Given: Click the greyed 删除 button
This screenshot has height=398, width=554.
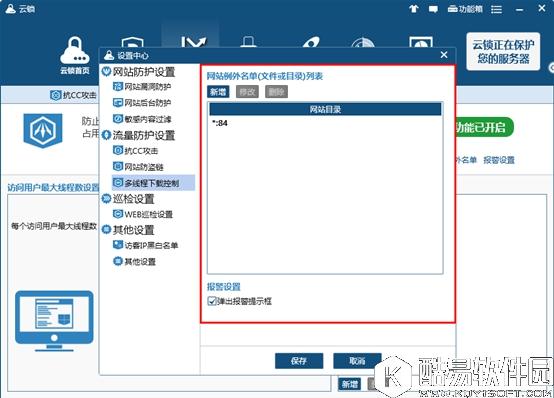Looking at the screenshot, I should pyautogui.click(x=276, y=92).
